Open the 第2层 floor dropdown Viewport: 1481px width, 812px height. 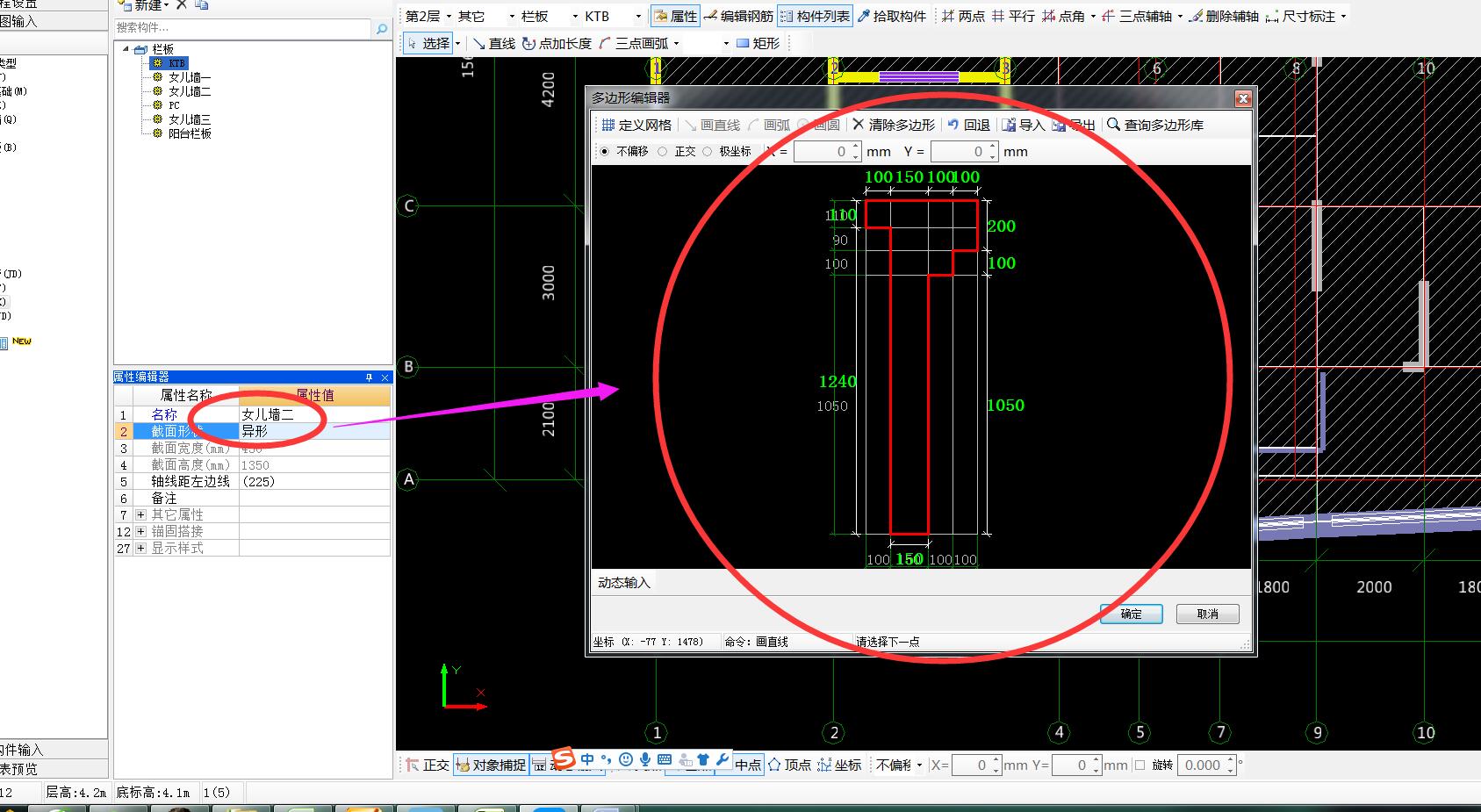click(449, 16)
